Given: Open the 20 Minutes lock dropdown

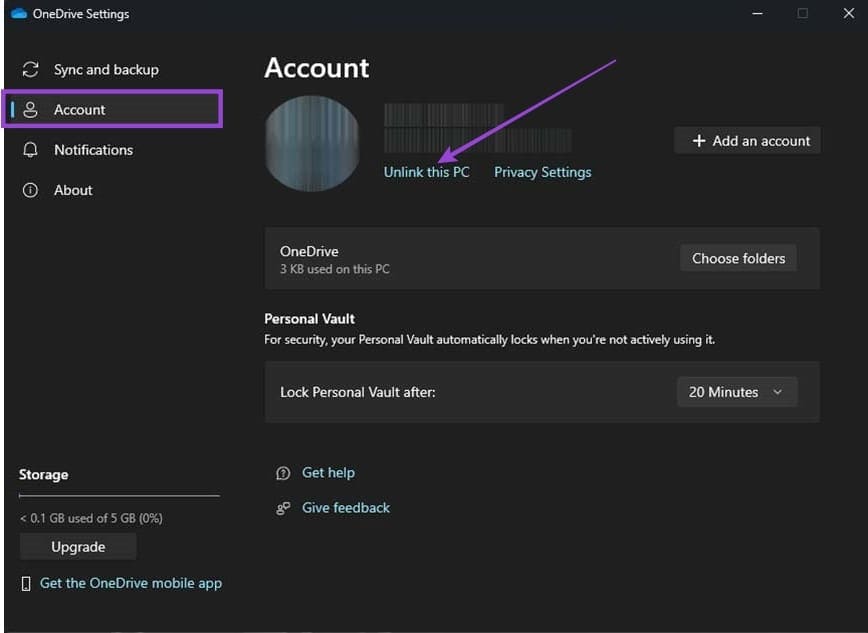Looking at the screenshot, I should 737,392.
